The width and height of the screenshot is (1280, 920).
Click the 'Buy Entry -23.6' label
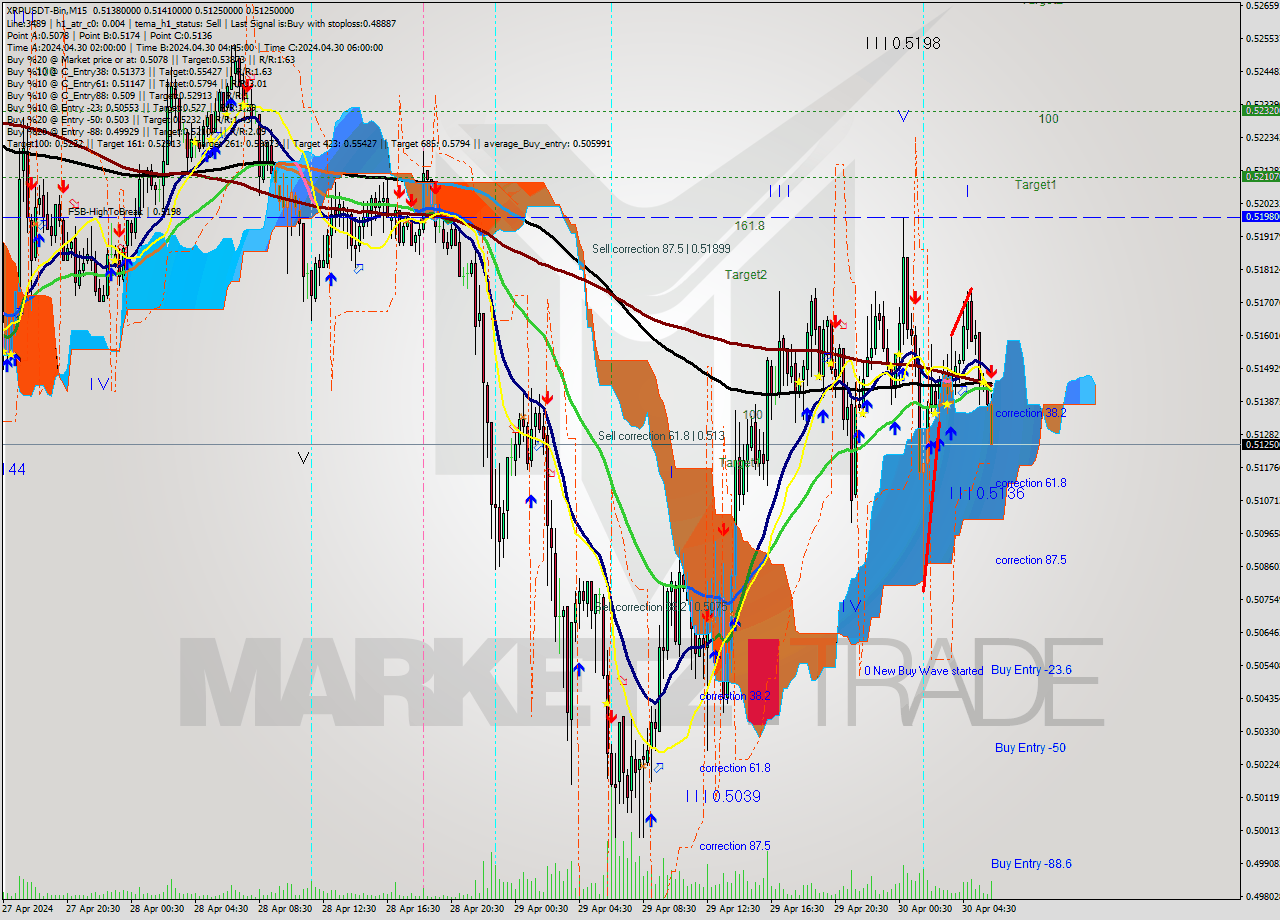[1032, 670]
